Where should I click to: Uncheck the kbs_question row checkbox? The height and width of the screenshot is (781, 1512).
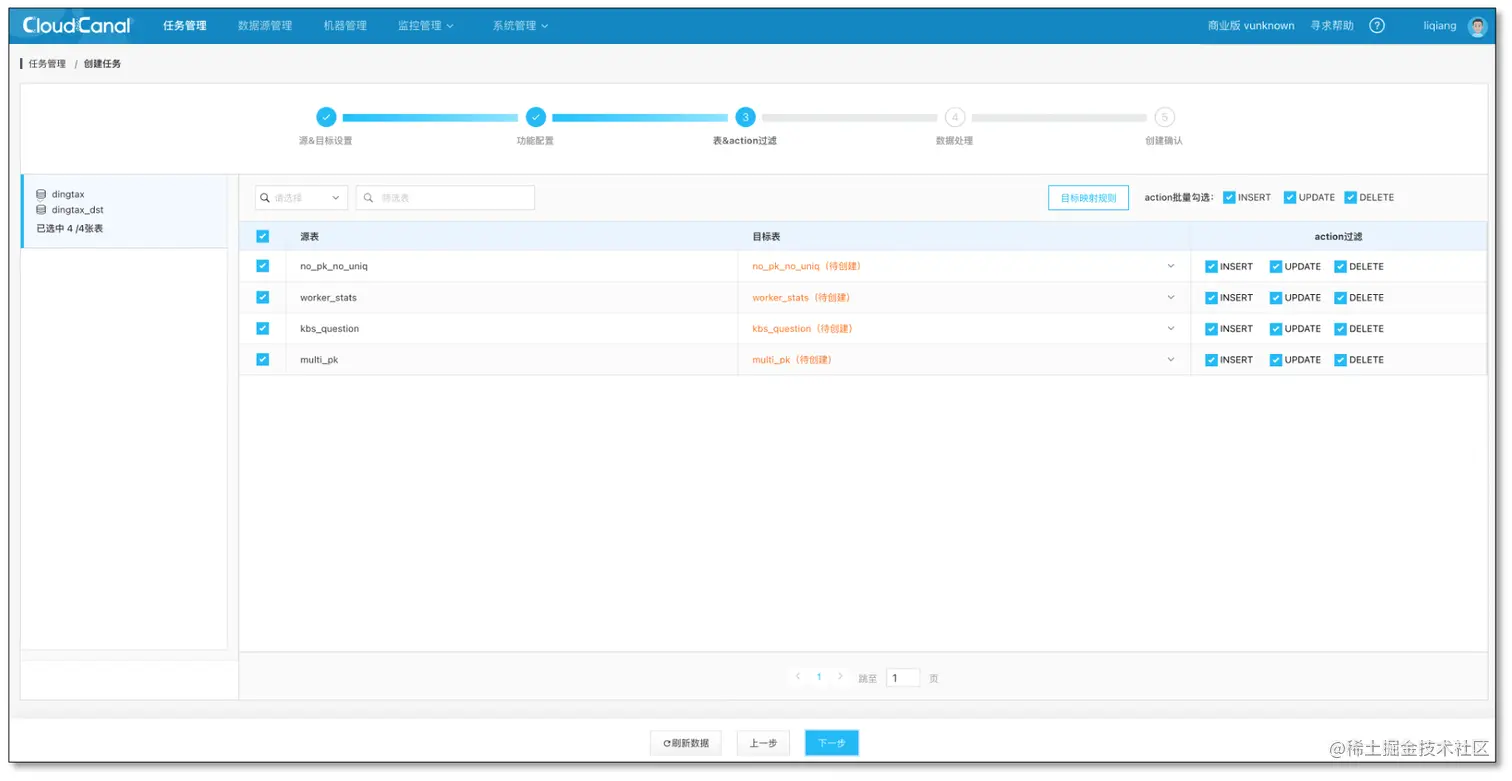(x=263, y=328)
